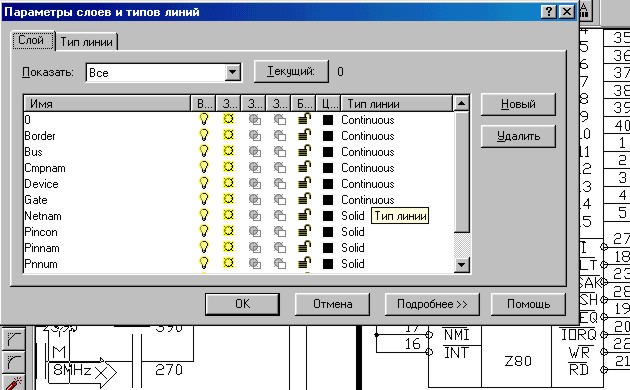The width and height of the screenshot is (630, 390).
Task: Unlock Pincon layer padlock icon
Action: (x=305, y=231)
